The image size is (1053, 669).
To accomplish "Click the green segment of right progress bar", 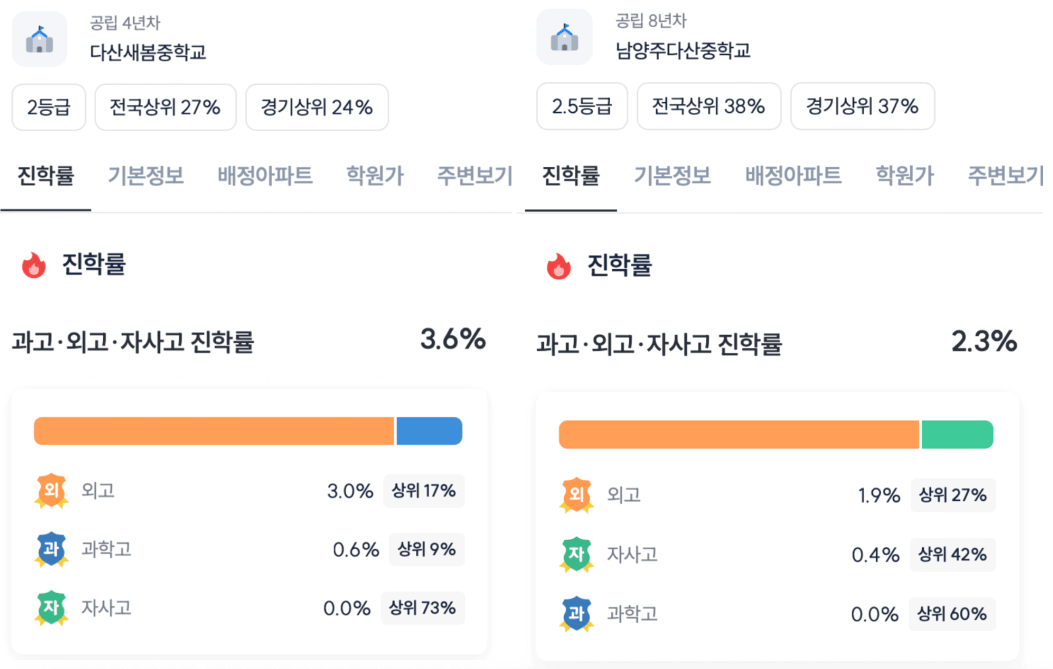I will pos(957,435).
